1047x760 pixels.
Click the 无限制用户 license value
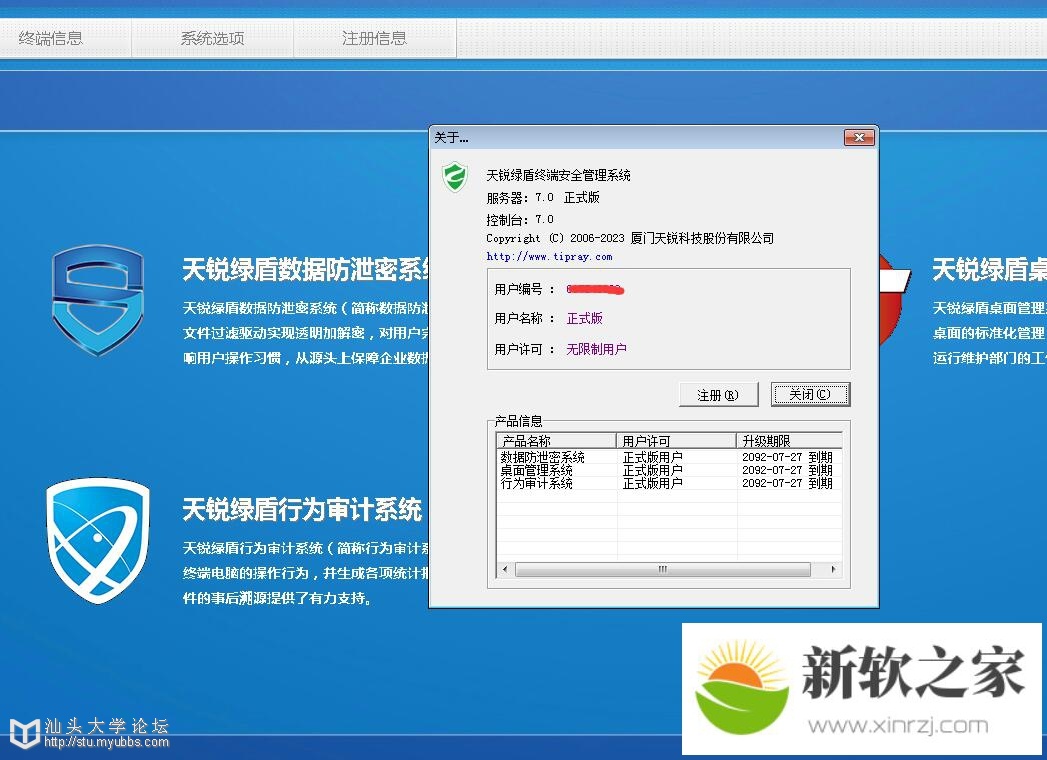[x=596, y=349]
